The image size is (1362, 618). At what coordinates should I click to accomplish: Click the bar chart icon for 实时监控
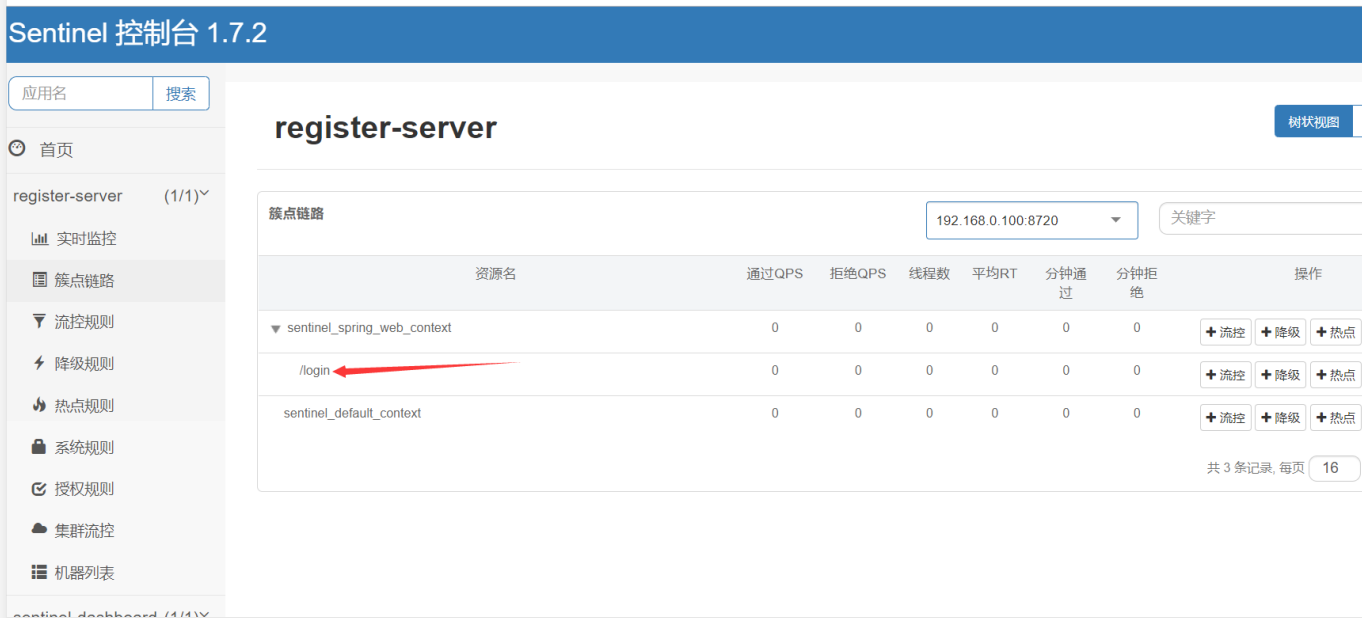40,239
